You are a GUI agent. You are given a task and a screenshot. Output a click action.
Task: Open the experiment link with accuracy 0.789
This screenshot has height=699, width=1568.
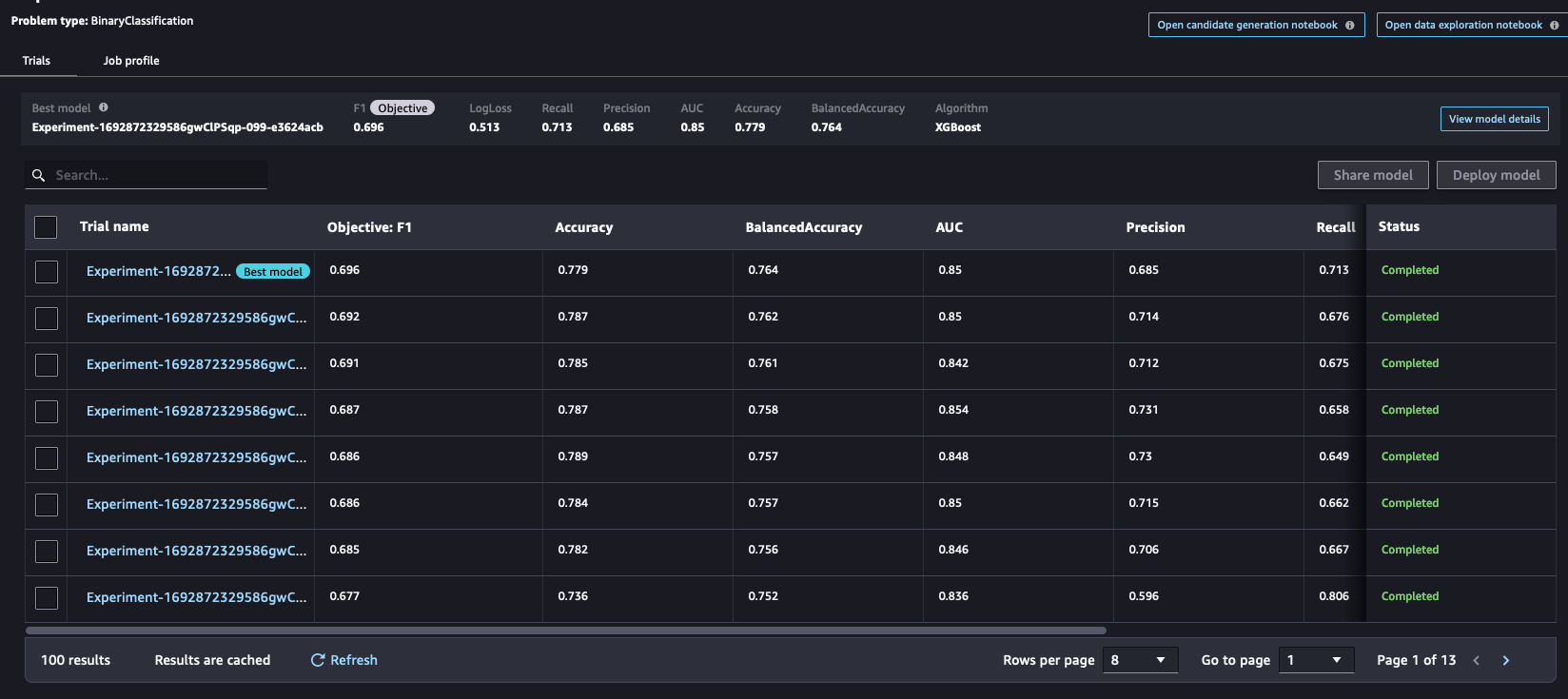(x=196, y=457)
